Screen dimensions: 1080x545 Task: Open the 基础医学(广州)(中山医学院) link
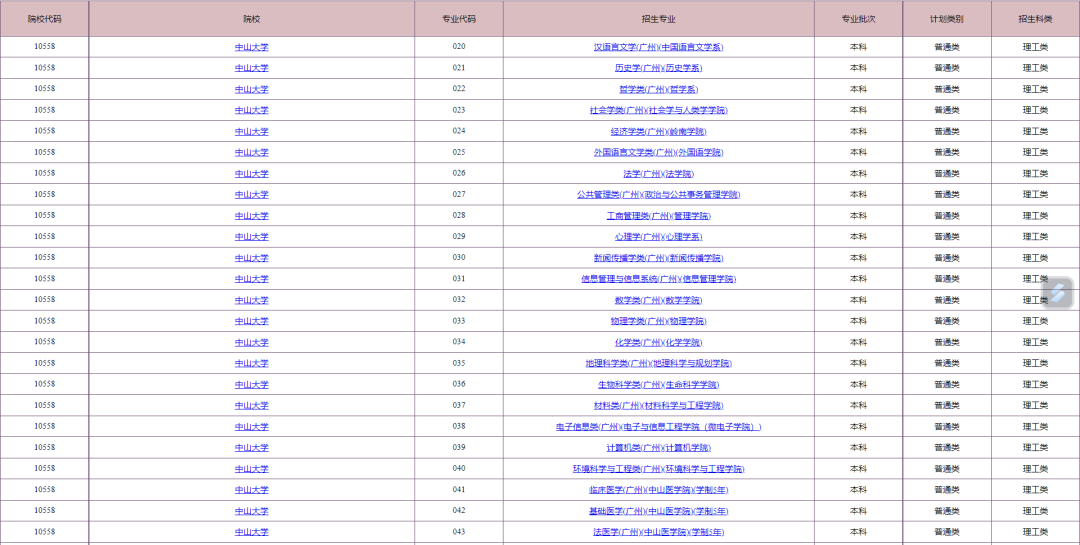pyautogui.click(x=658, y=511)
